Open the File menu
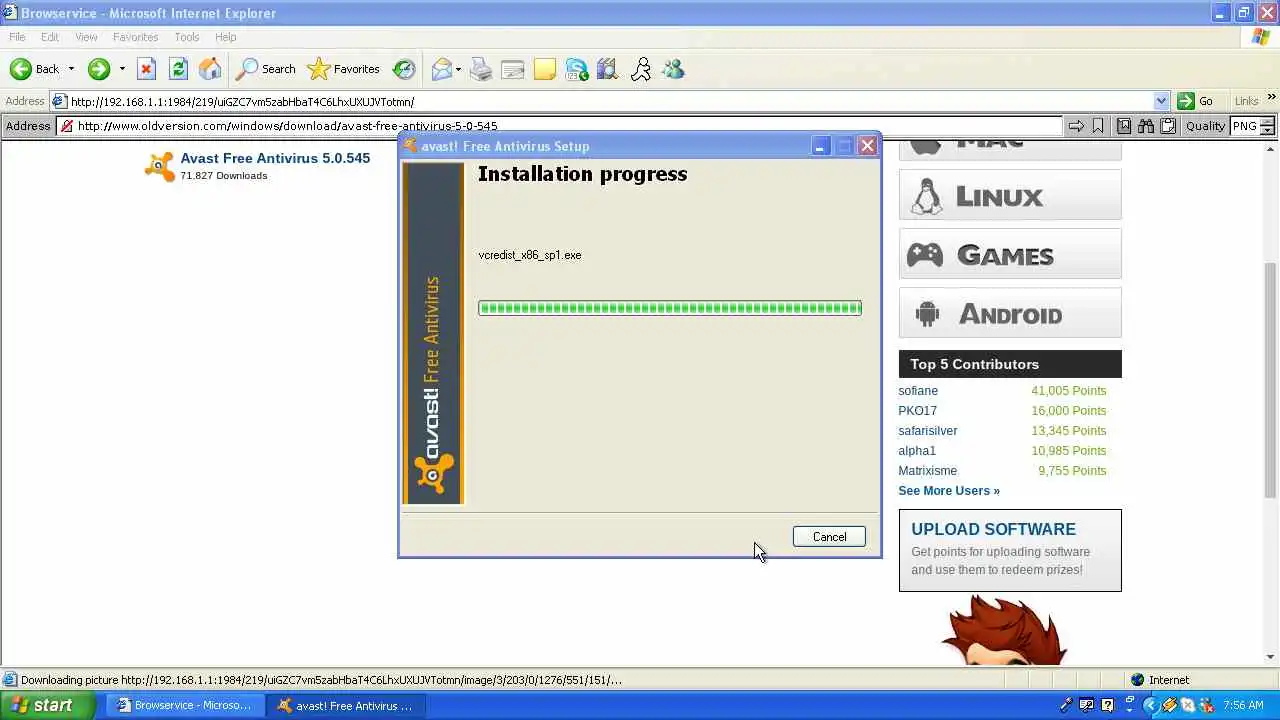 (17, 37)
